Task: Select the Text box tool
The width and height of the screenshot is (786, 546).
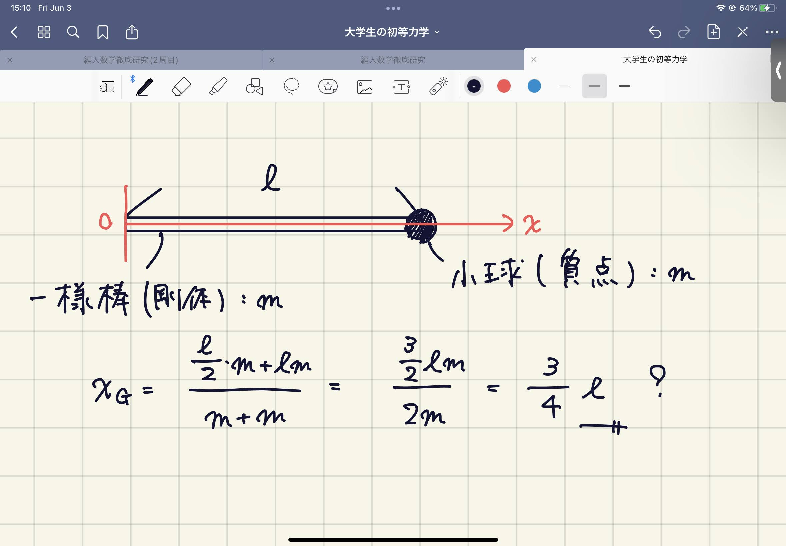Action: tap(401, 86)
